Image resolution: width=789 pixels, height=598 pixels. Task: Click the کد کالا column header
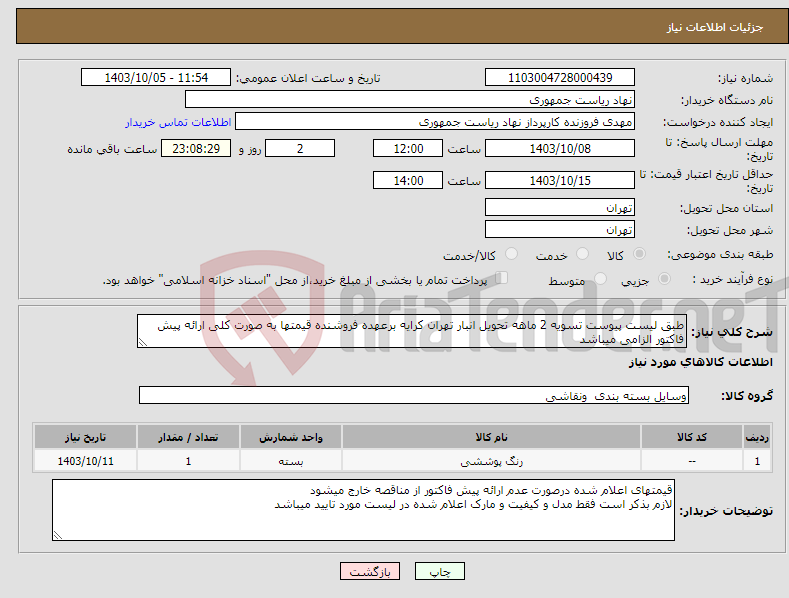[x=692, y=437]
